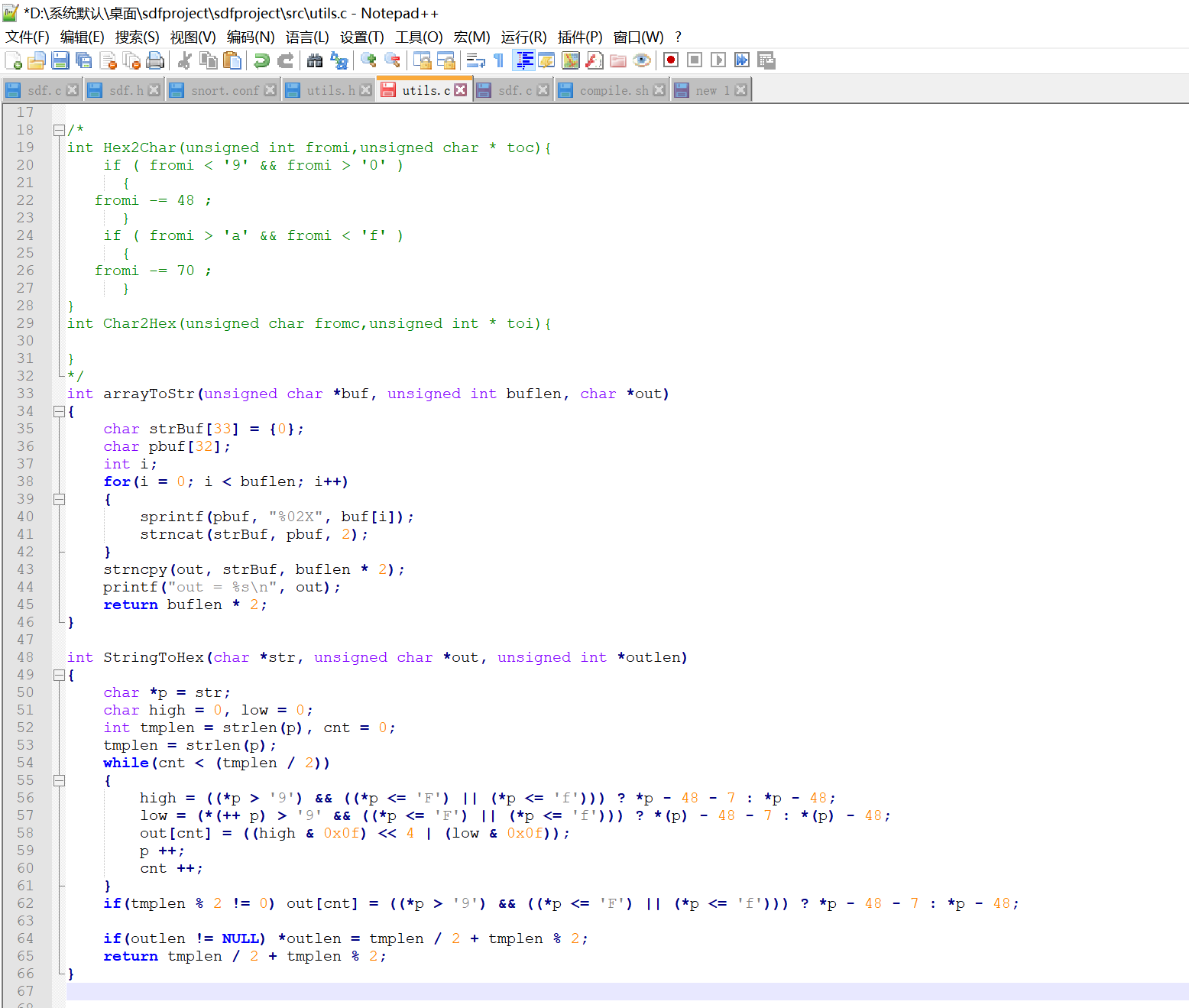1189x1008 pixels.
Task: Undo the last edit with the green arrow
Action: point(261,60)
